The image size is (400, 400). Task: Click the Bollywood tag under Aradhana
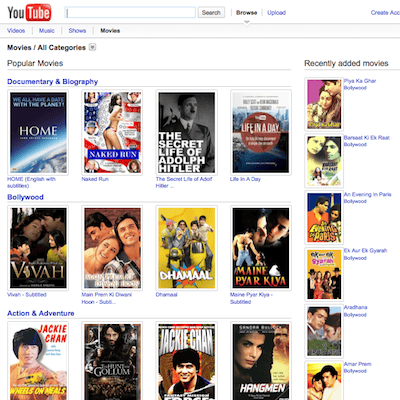click(x=355, y=315)
